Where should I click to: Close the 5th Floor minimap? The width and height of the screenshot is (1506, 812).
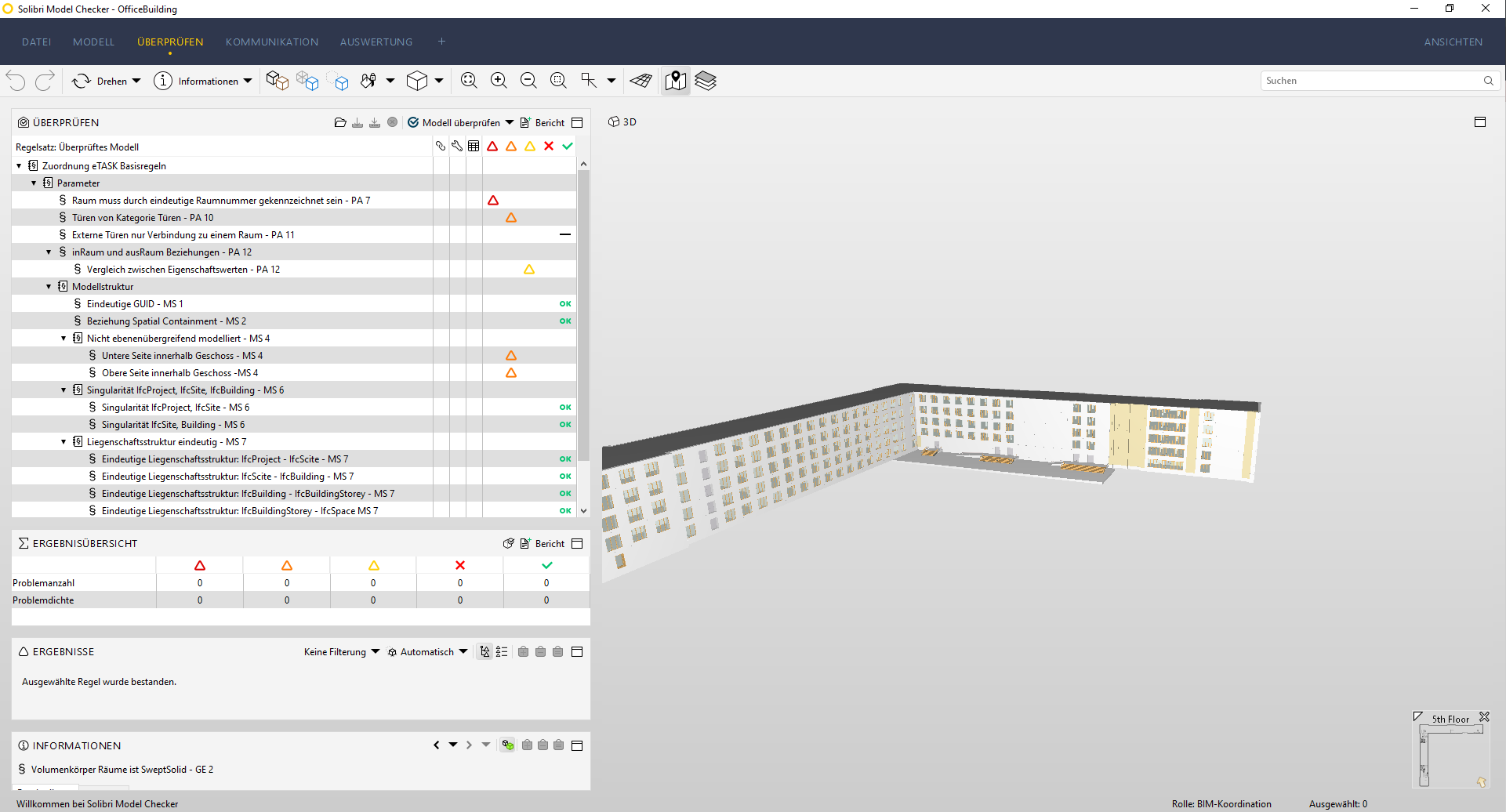click(x=1484, y=717)
